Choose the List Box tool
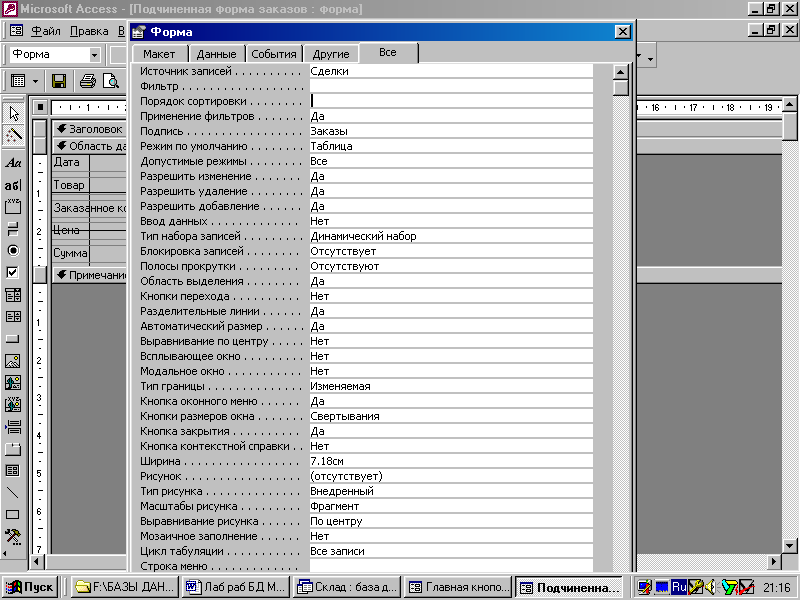 pyautogui.click(x=13, y=316)
